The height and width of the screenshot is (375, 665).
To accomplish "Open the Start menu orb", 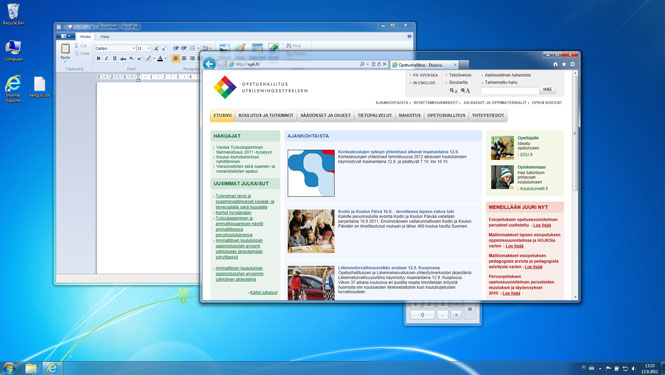I will (x=9, y=368).
